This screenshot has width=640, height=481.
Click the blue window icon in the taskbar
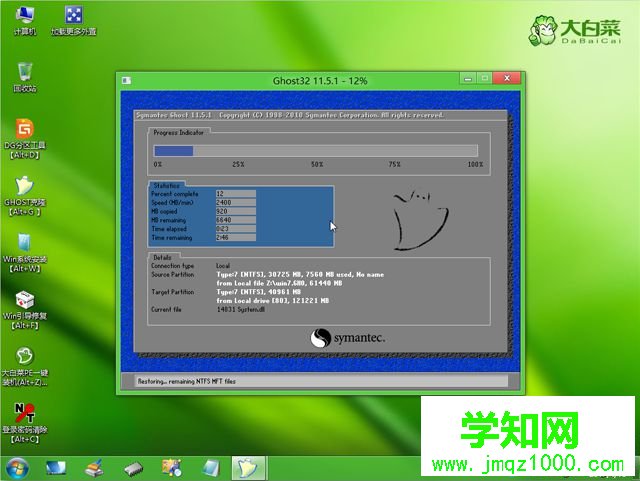tap(211, 468)
